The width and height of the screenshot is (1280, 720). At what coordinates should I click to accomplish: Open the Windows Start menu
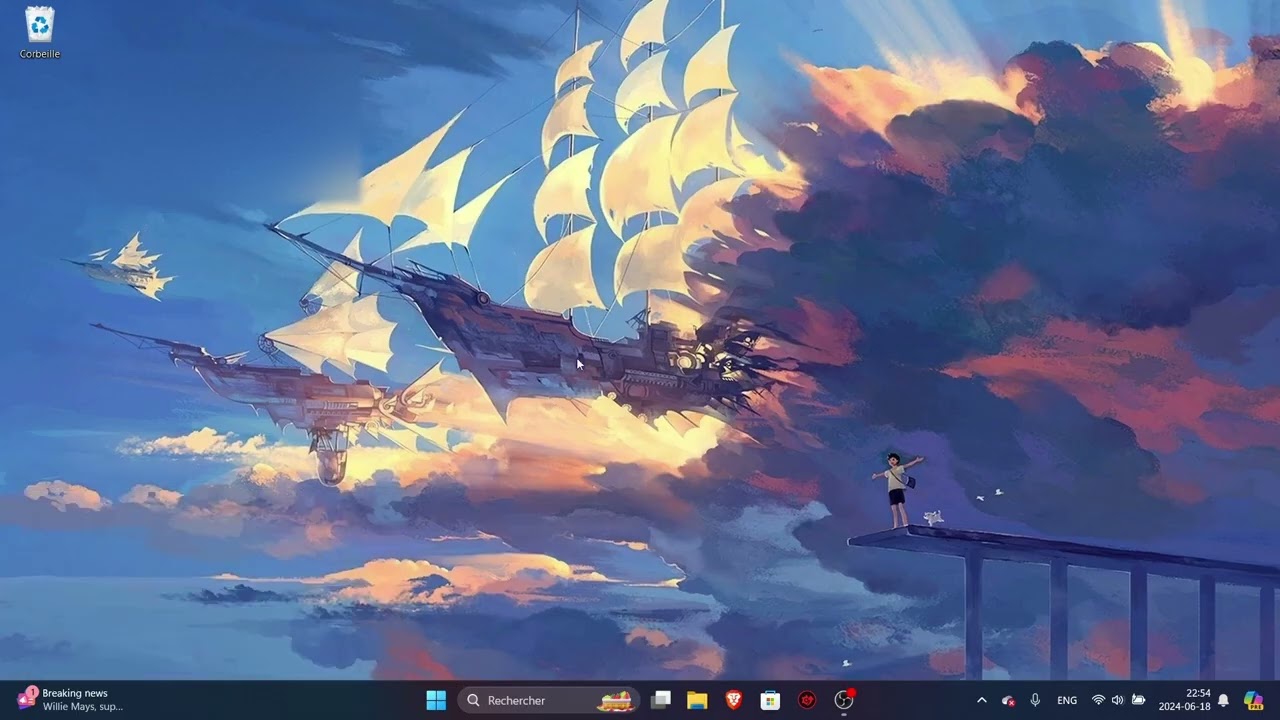click(x=436, y=700)
